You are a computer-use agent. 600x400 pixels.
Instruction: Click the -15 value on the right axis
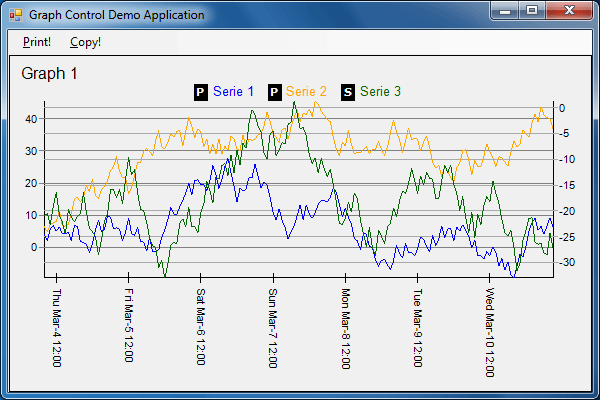click(567, 185)
